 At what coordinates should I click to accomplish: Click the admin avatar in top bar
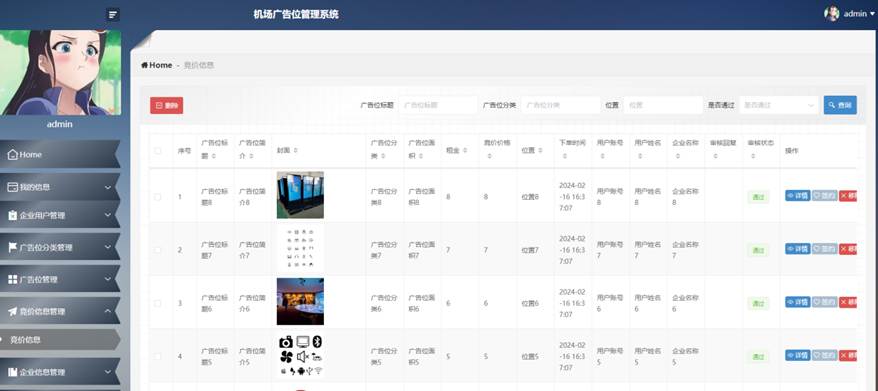832,14
